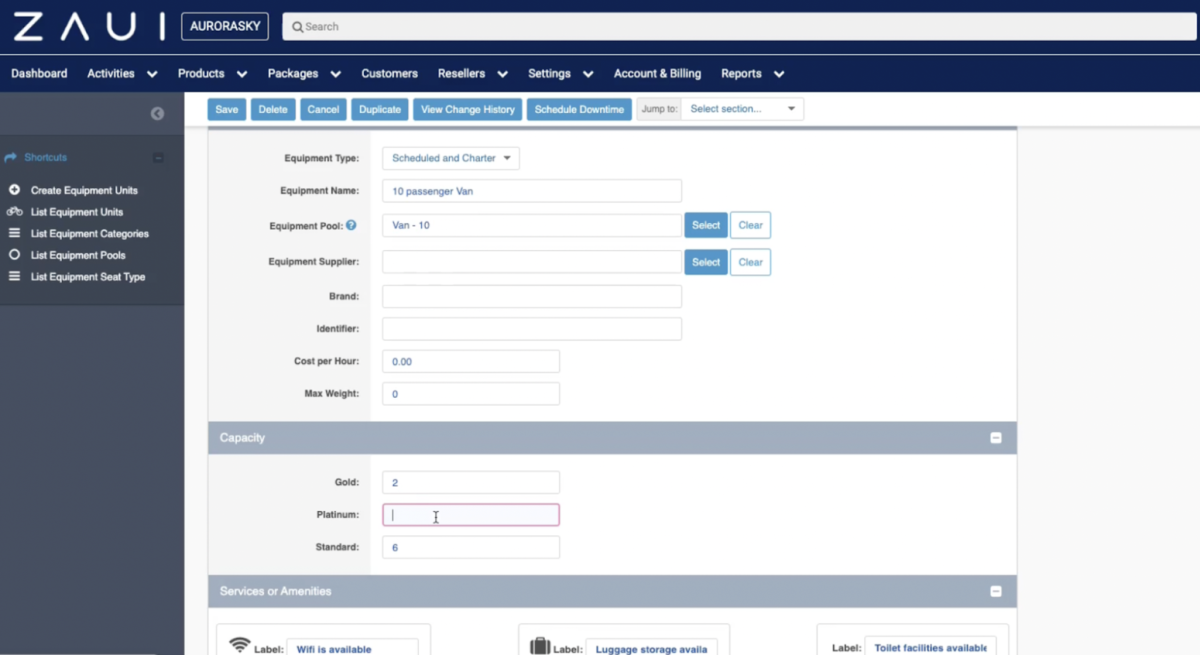The image size is (1200, 655).
Task: Click Clear beside Equipment Supplier
Action: [751, 262]
